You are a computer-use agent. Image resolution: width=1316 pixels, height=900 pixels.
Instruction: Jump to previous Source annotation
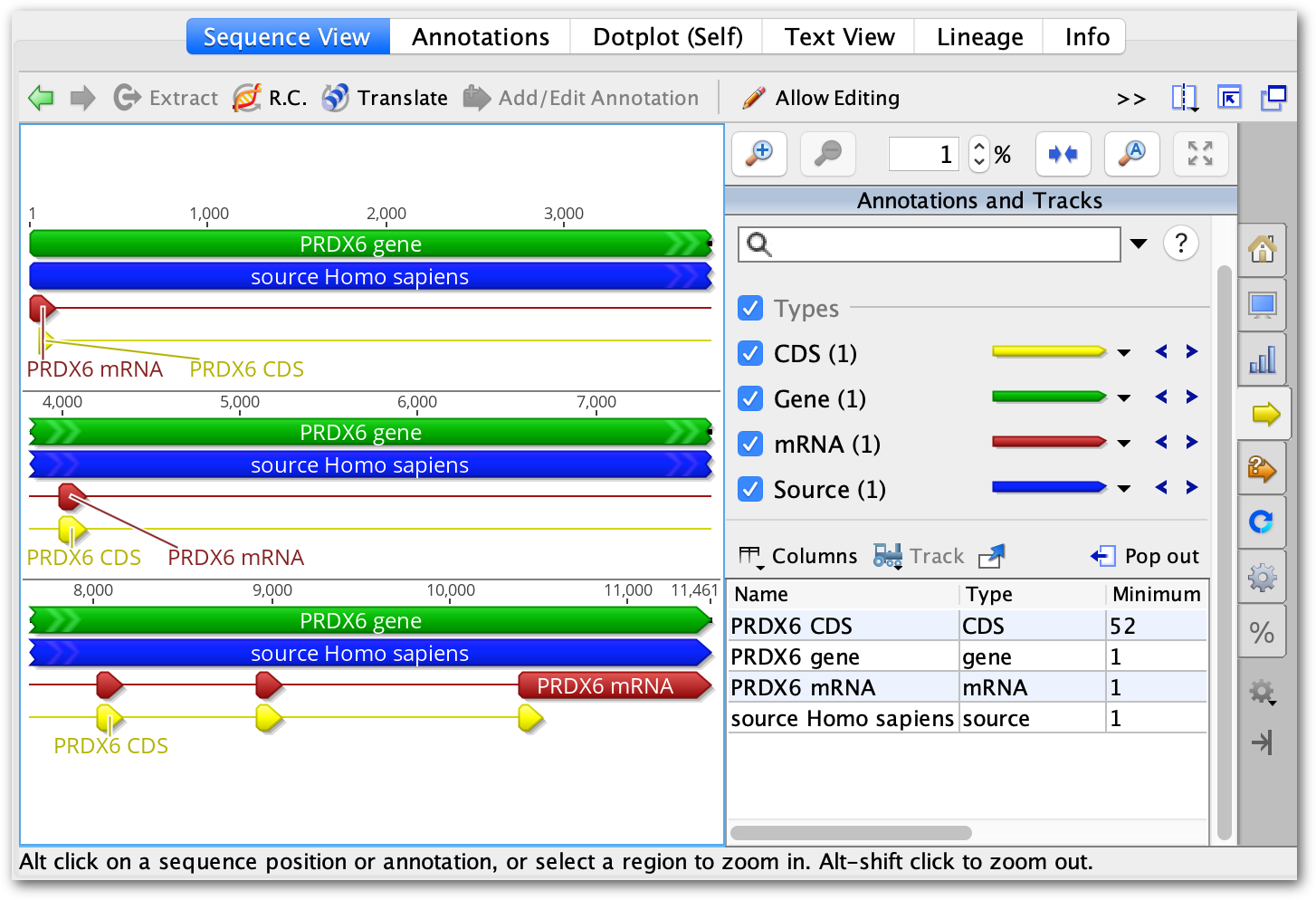tap(1161, 487)
